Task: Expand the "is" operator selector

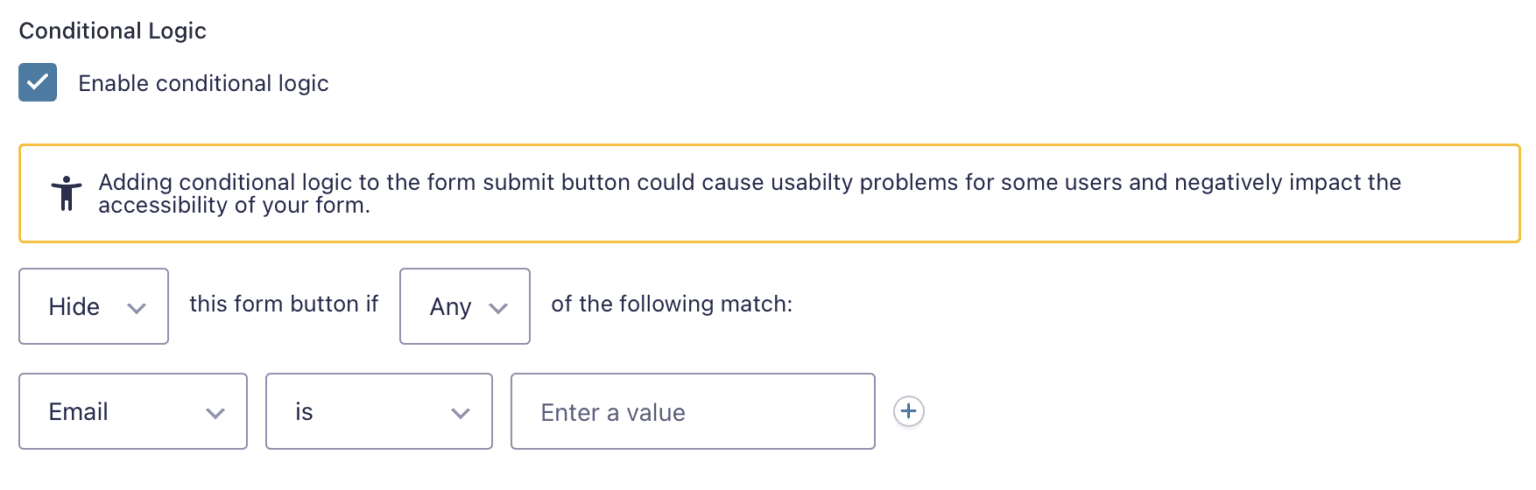Action: [x=379, y=411]
